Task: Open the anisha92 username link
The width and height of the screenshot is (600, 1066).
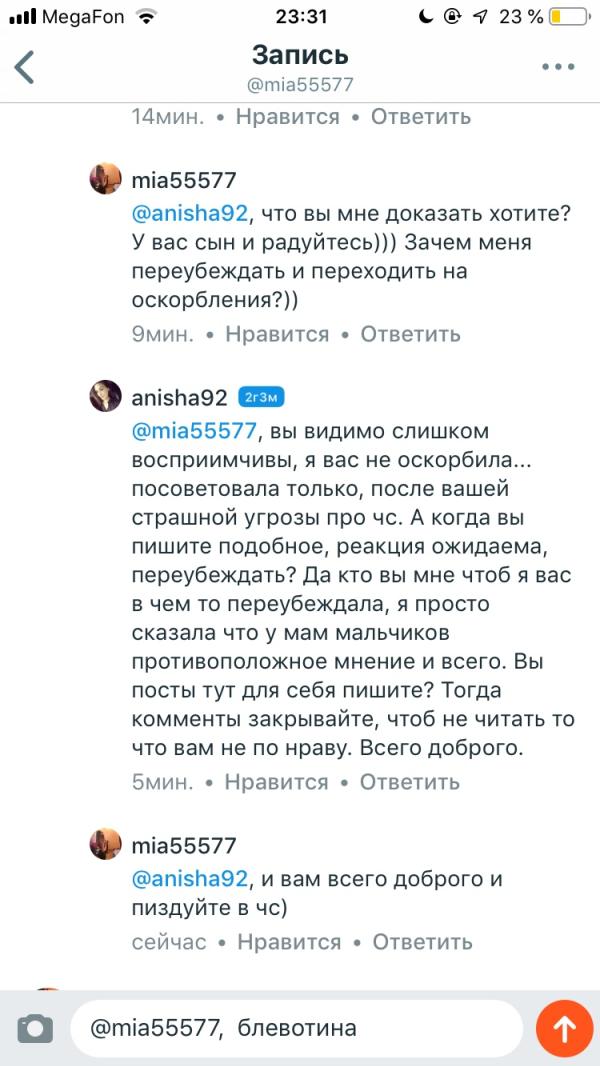Action: pos(180,397)
